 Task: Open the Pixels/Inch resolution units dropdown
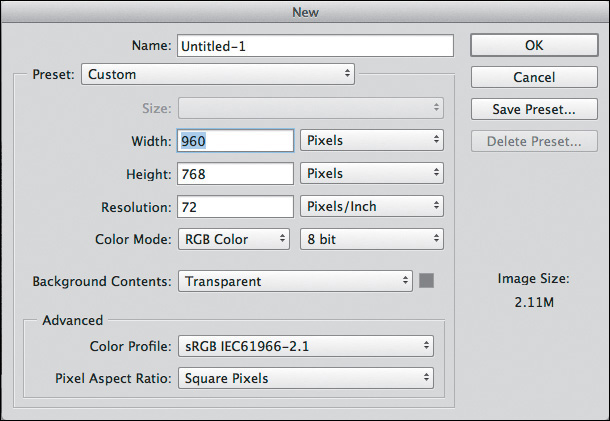coord(371,207)
